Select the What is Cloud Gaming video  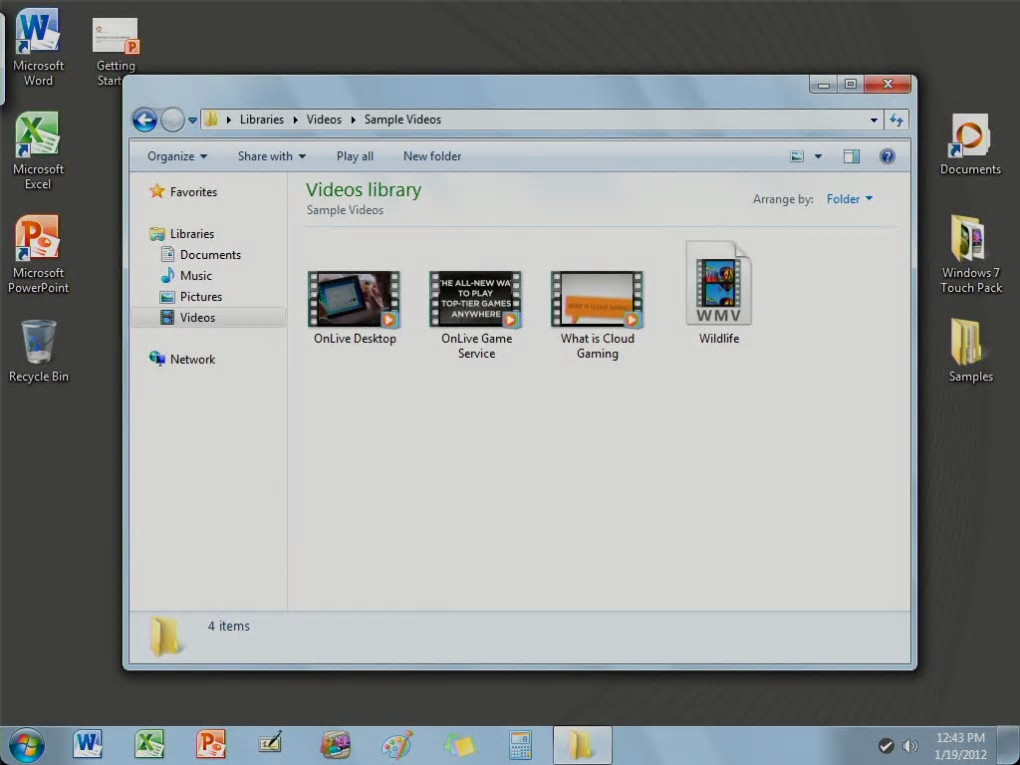point(597,299)
